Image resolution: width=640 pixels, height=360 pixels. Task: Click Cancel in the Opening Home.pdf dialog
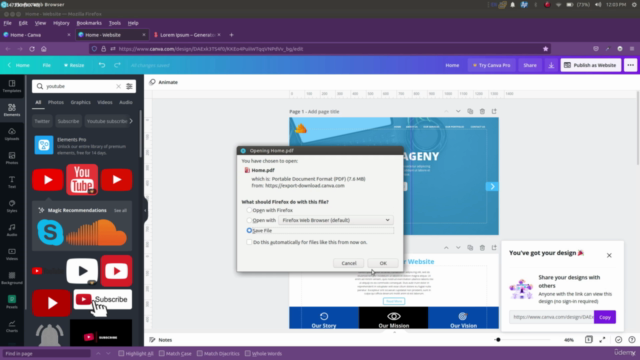[349, 263]
